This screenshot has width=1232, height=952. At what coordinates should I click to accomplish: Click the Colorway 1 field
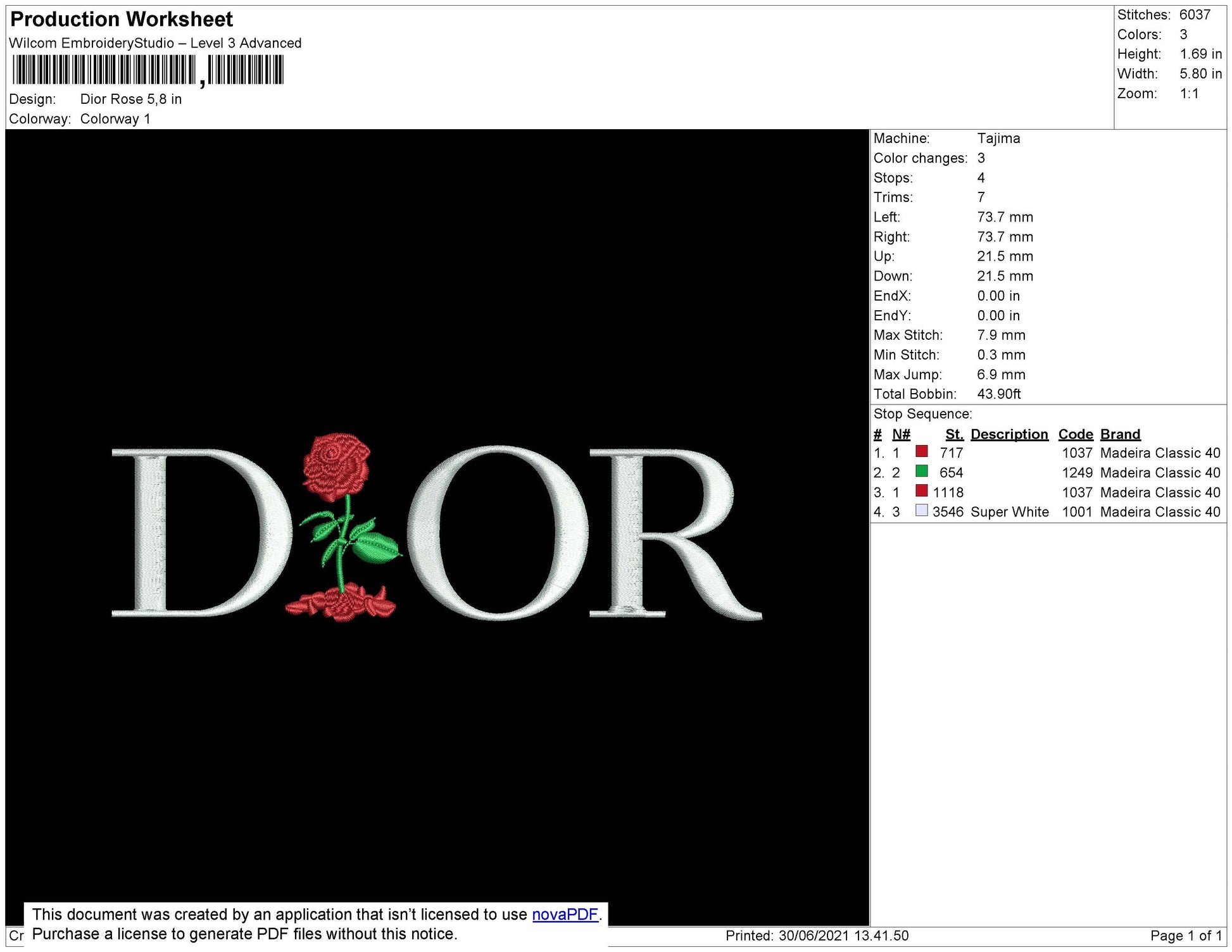116,118
